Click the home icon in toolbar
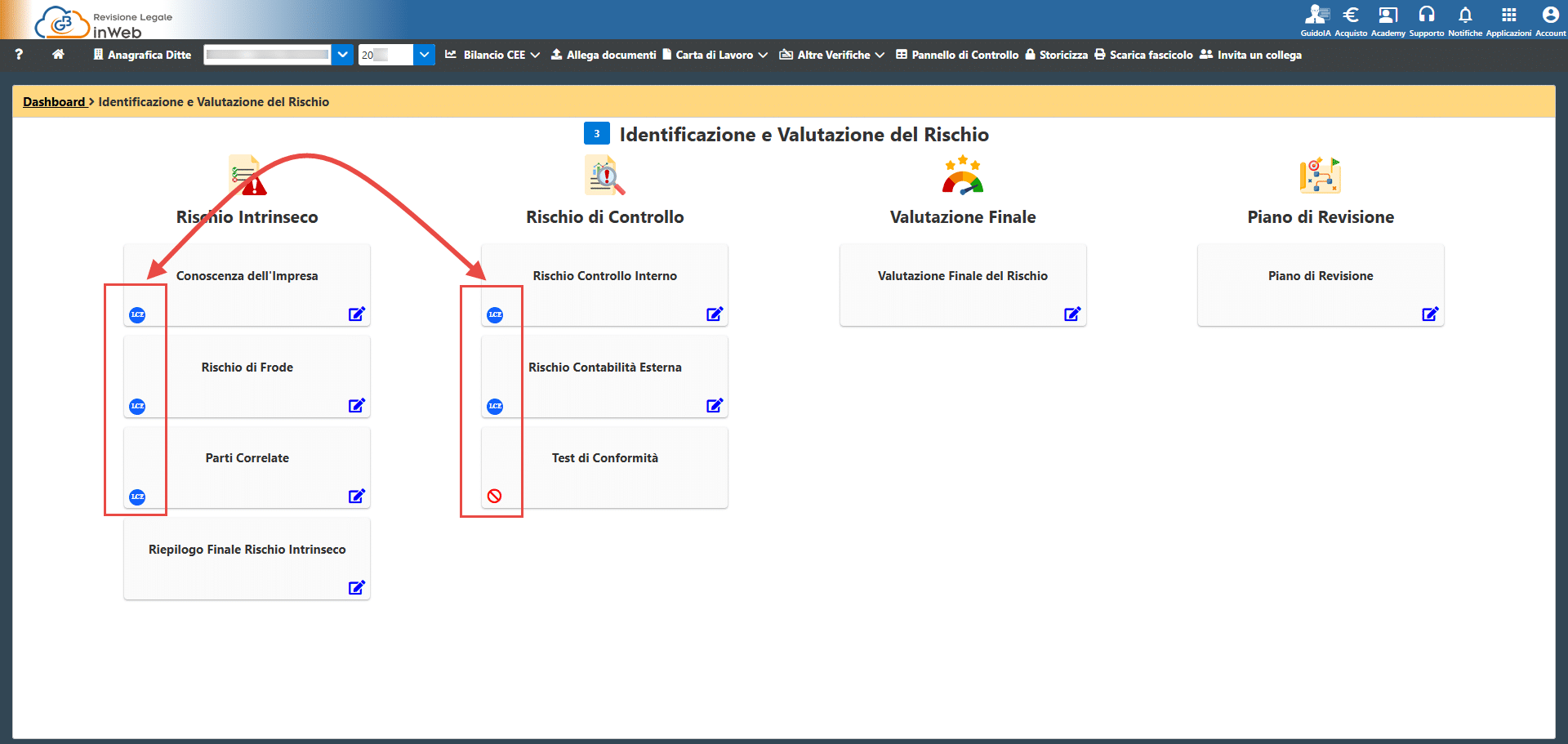Viewport: 1568px width, 744px height. [58, 55]
